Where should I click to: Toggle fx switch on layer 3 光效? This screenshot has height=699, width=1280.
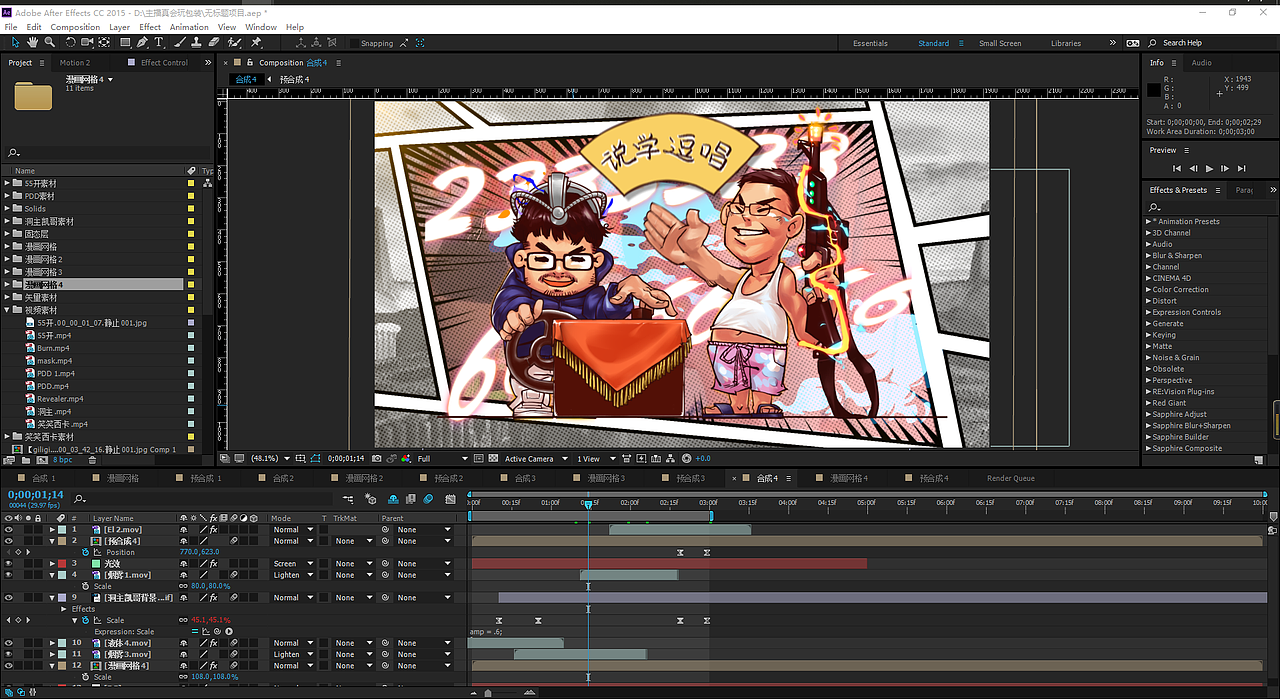click(213, 564)
